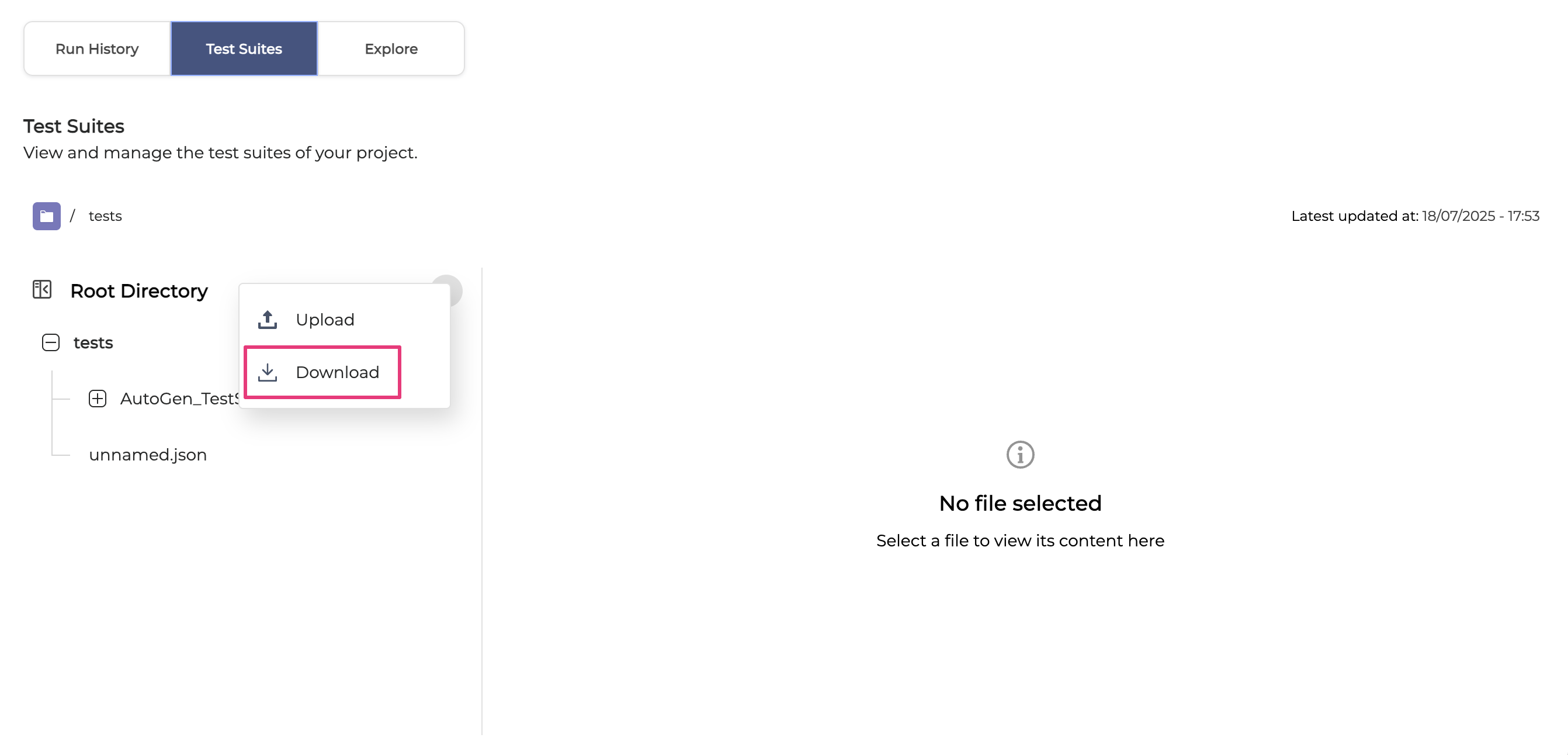The image size is (1568, 755).
Task: Switch to the Run History tab
Action: pyautogui.click(x=97, y=49)
